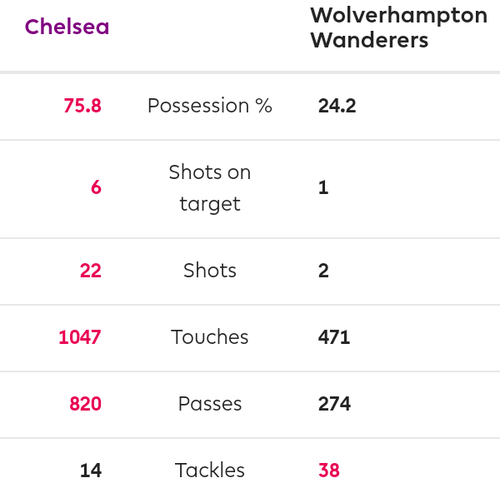The width and height of the screenshot is (500, 483).
Task: Click Chelsea's 14 tackles value
Action: pos(91,471)
